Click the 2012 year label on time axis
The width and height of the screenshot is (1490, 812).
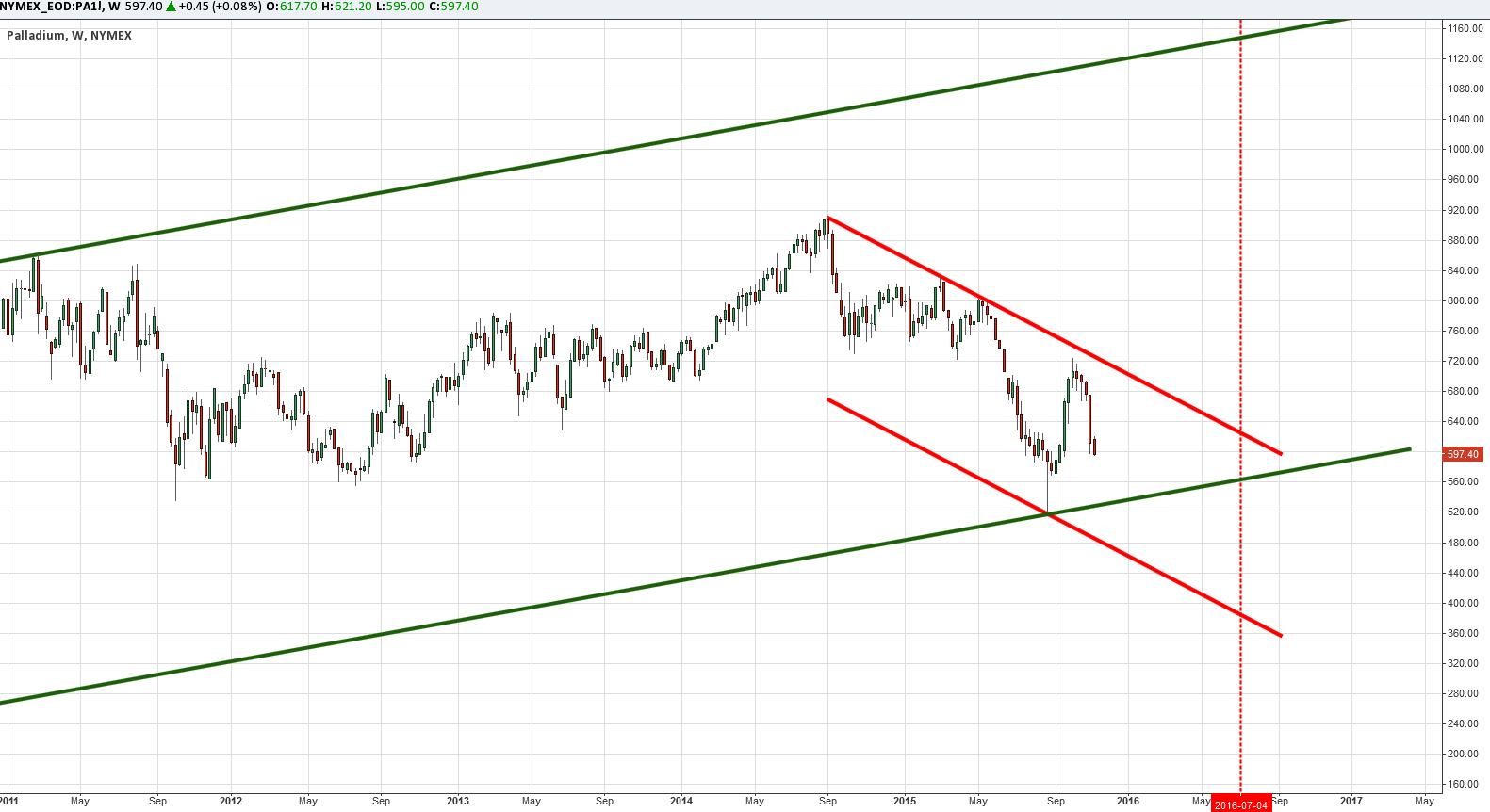pos(230,801)
